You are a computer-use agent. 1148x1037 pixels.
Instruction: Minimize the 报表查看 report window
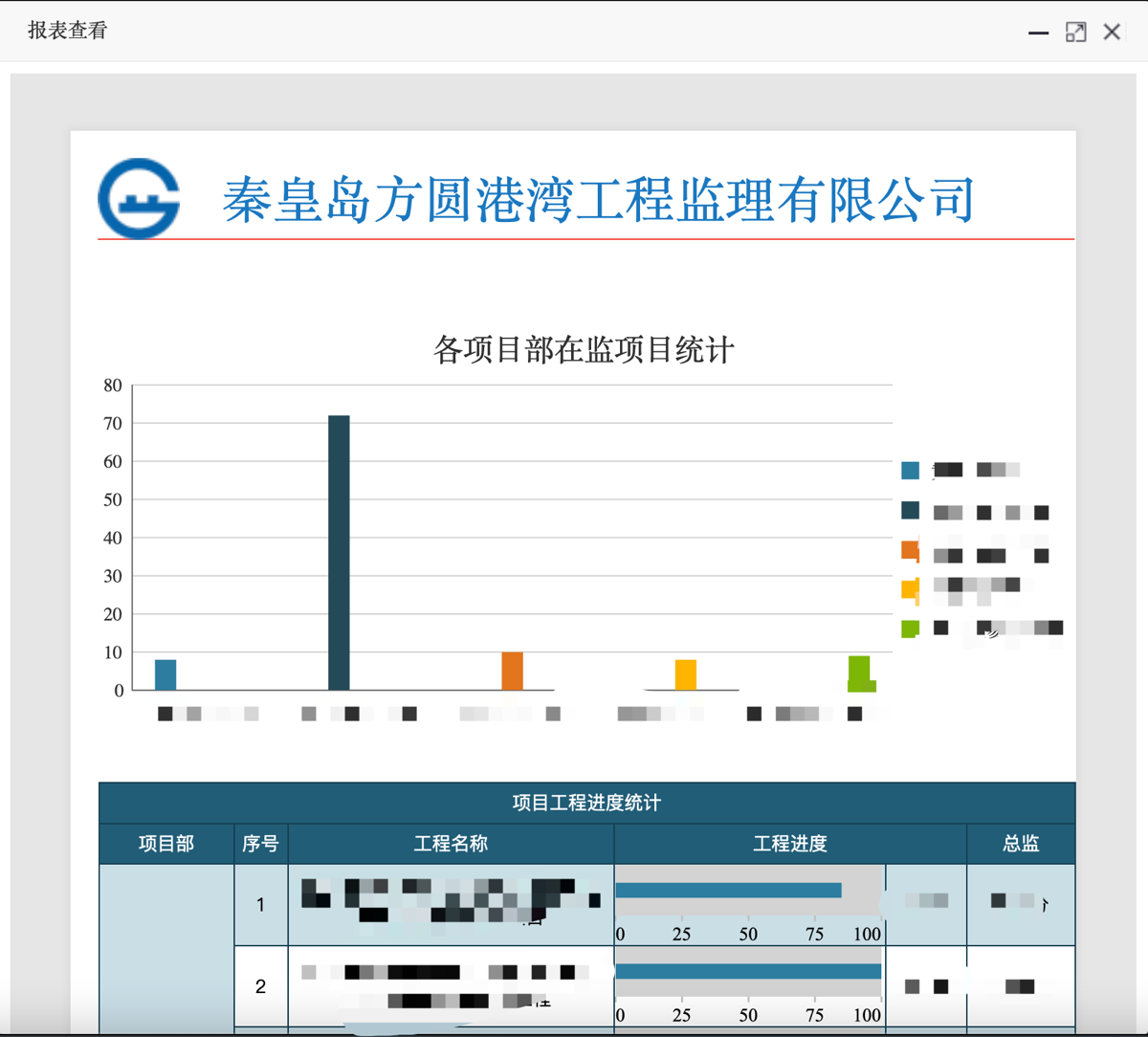[1038, 33]
